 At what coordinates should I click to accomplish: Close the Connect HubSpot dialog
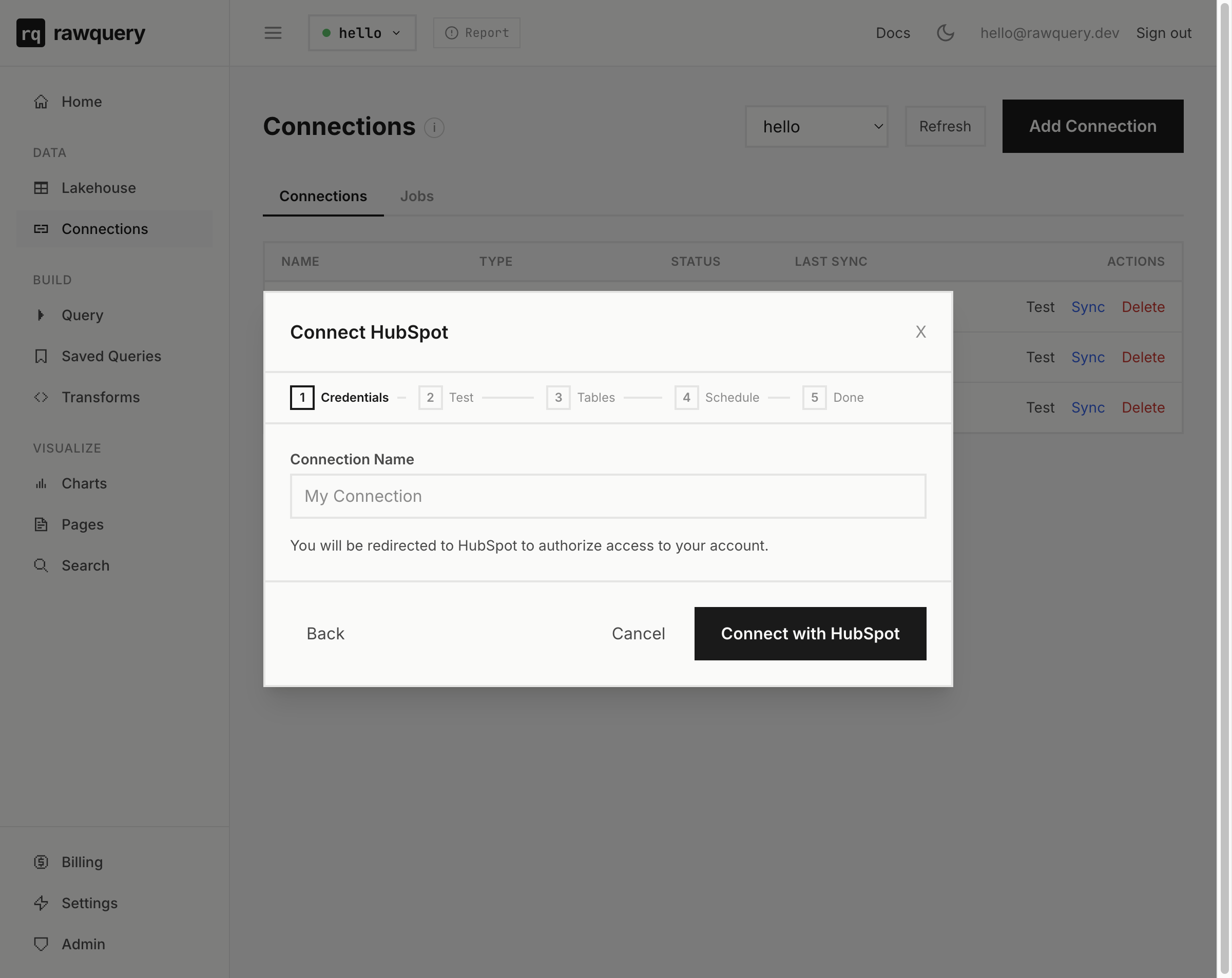click(920, 331)
